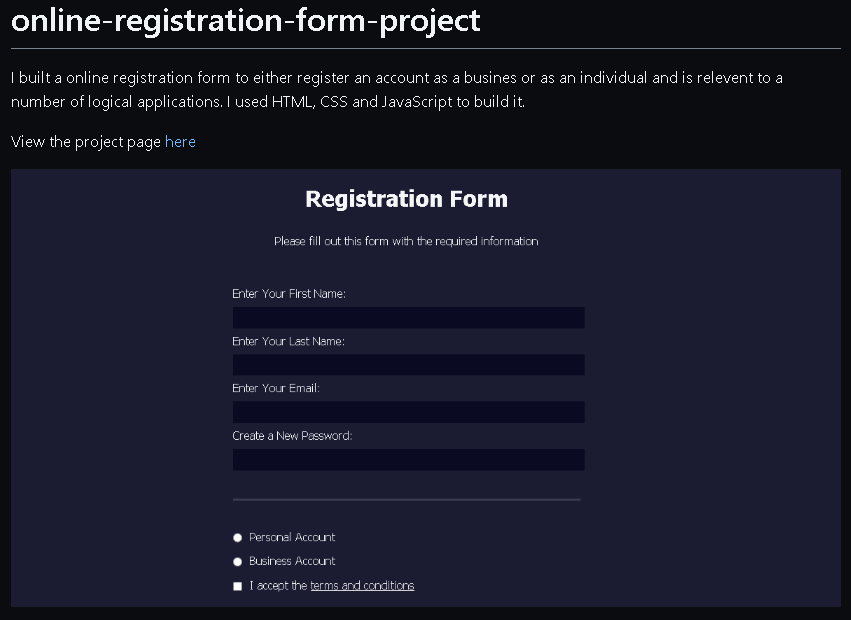Click the 'I accept the' label text

[278, 586]
